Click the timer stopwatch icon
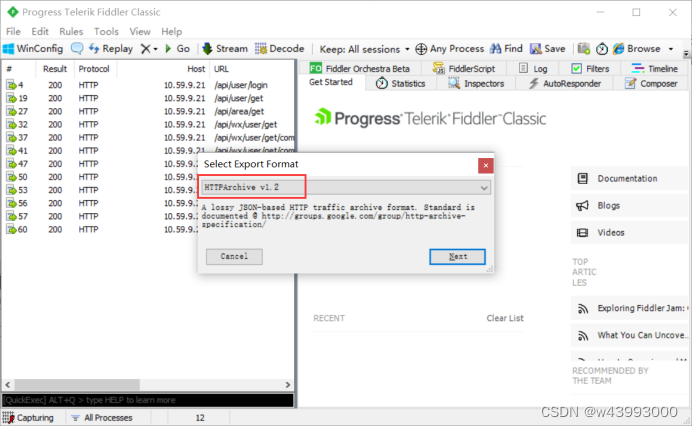Image resolution: width=693 pixels, height=427 pixels. click(602, 49)
